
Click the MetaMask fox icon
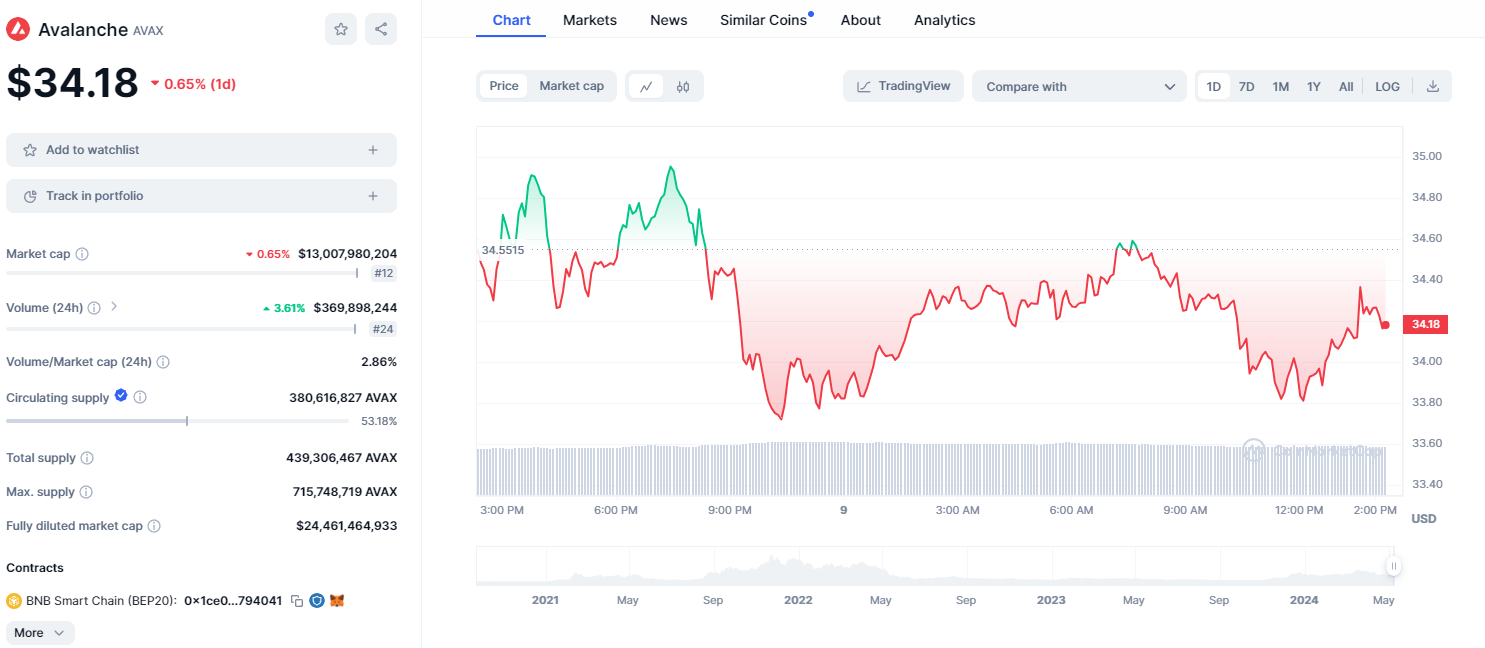(x=337, y=601)
